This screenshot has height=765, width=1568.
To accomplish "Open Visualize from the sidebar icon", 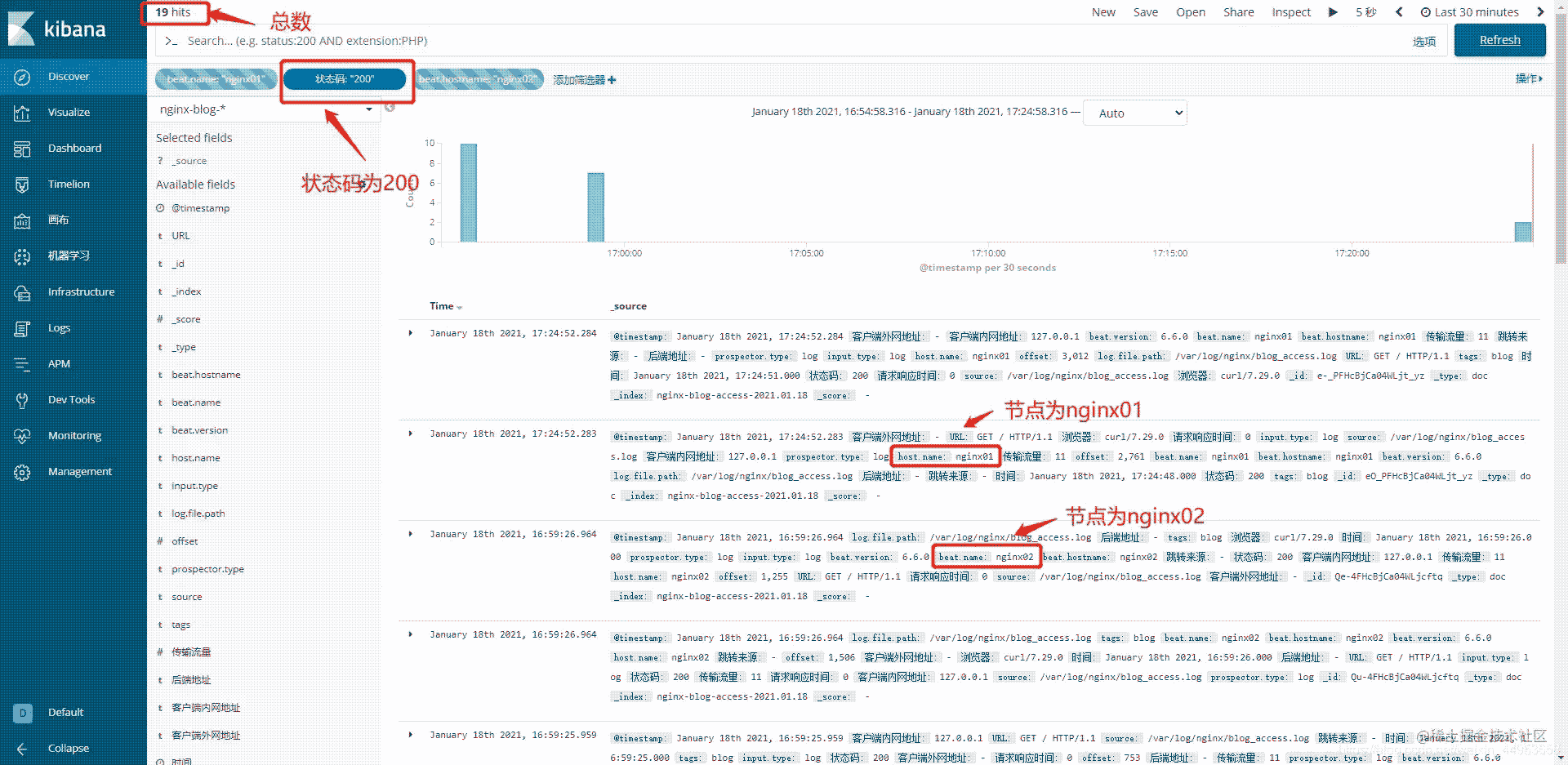I will coord(22,113).
